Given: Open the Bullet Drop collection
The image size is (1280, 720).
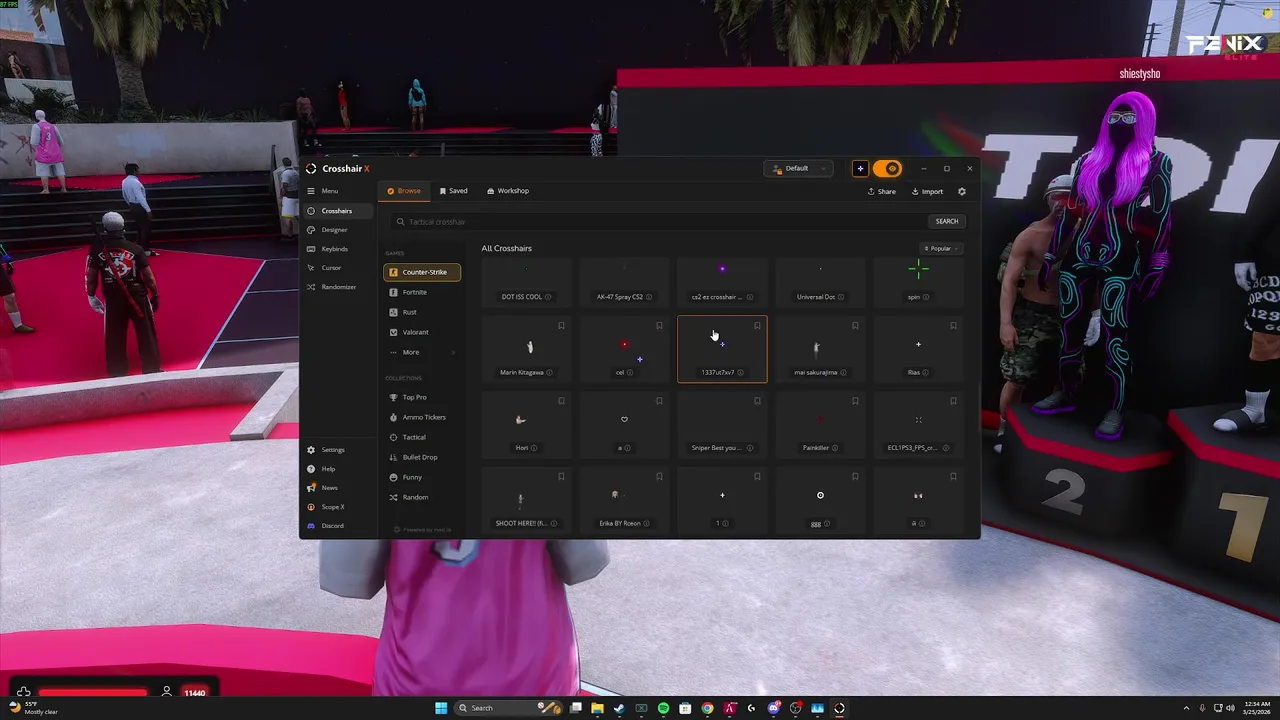Looking at the screenshot, I should pyautogui.click(x=420, y=457).
